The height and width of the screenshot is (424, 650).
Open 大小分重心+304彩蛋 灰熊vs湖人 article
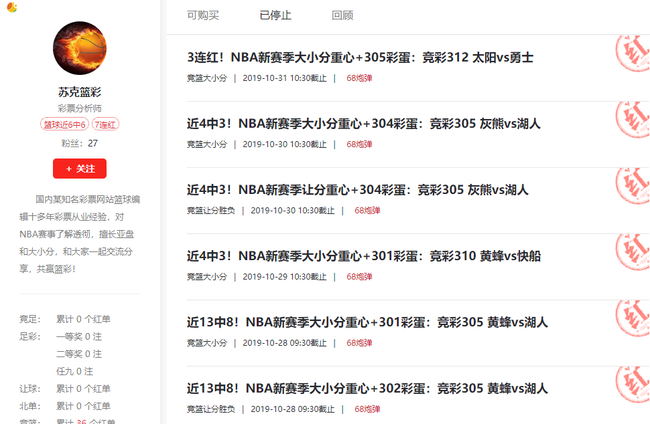tap(364, 124)
